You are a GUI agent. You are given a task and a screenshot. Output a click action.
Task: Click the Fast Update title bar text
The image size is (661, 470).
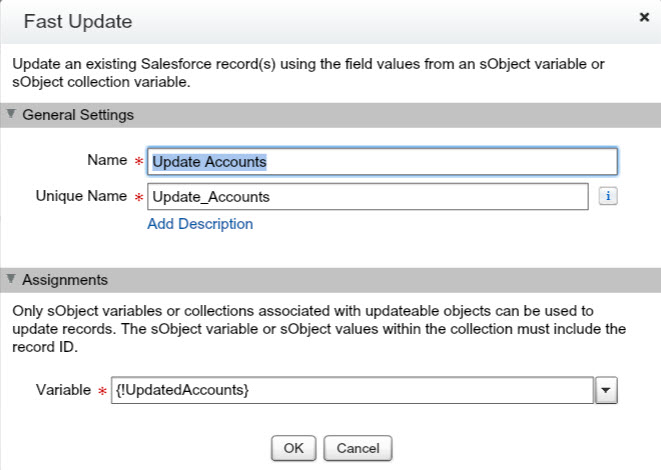tap(78, 21)
